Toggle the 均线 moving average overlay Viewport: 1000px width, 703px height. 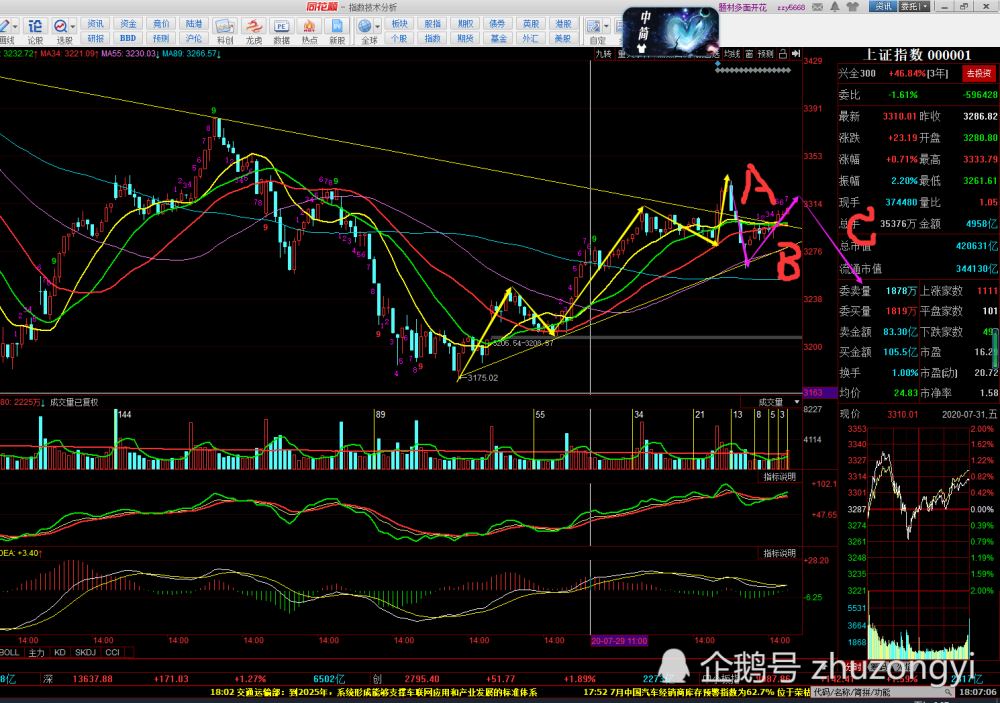[732, 54]
